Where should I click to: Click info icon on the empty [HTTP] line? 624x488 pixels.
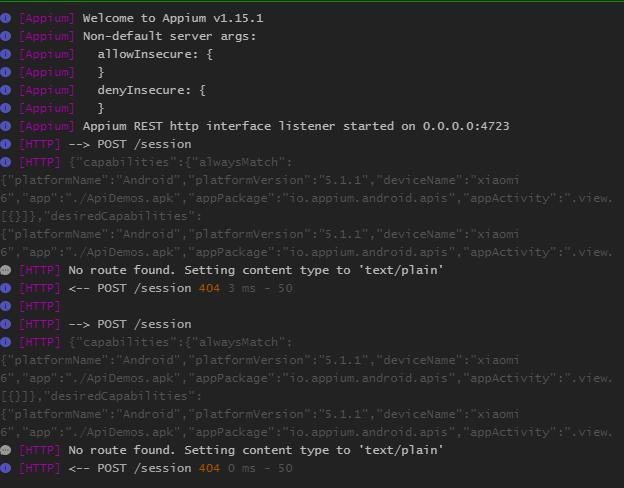[6, 306]
